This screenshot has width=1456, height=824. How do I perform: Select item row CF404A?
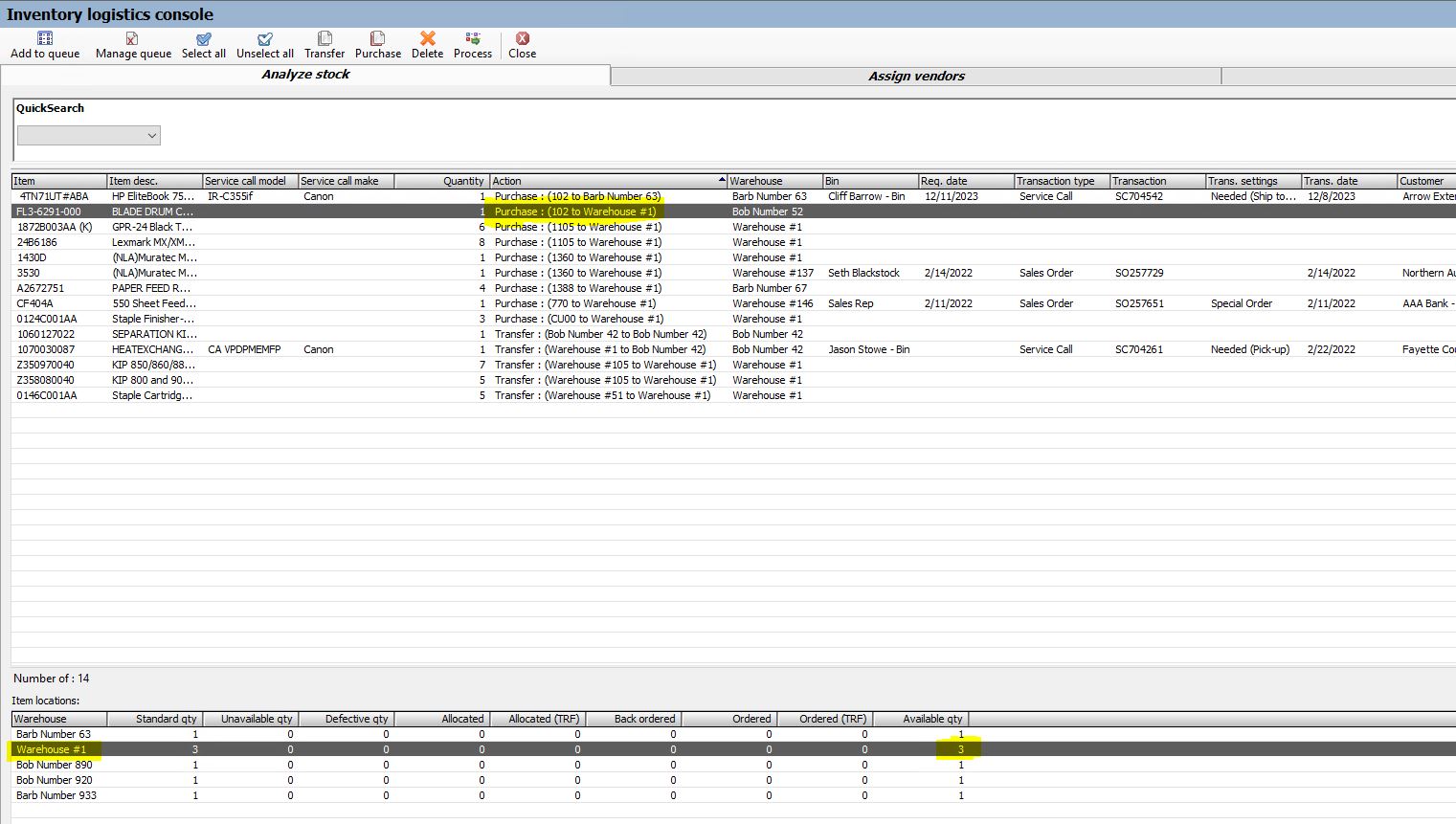coord(733,303)
